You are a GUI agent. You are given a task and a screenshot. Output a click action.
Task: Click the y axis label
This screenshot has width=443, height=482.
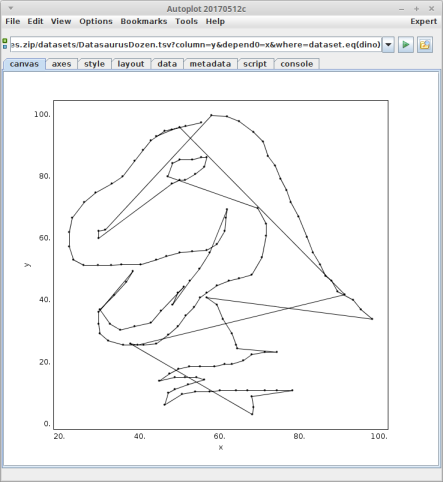[x=27, y=265]
